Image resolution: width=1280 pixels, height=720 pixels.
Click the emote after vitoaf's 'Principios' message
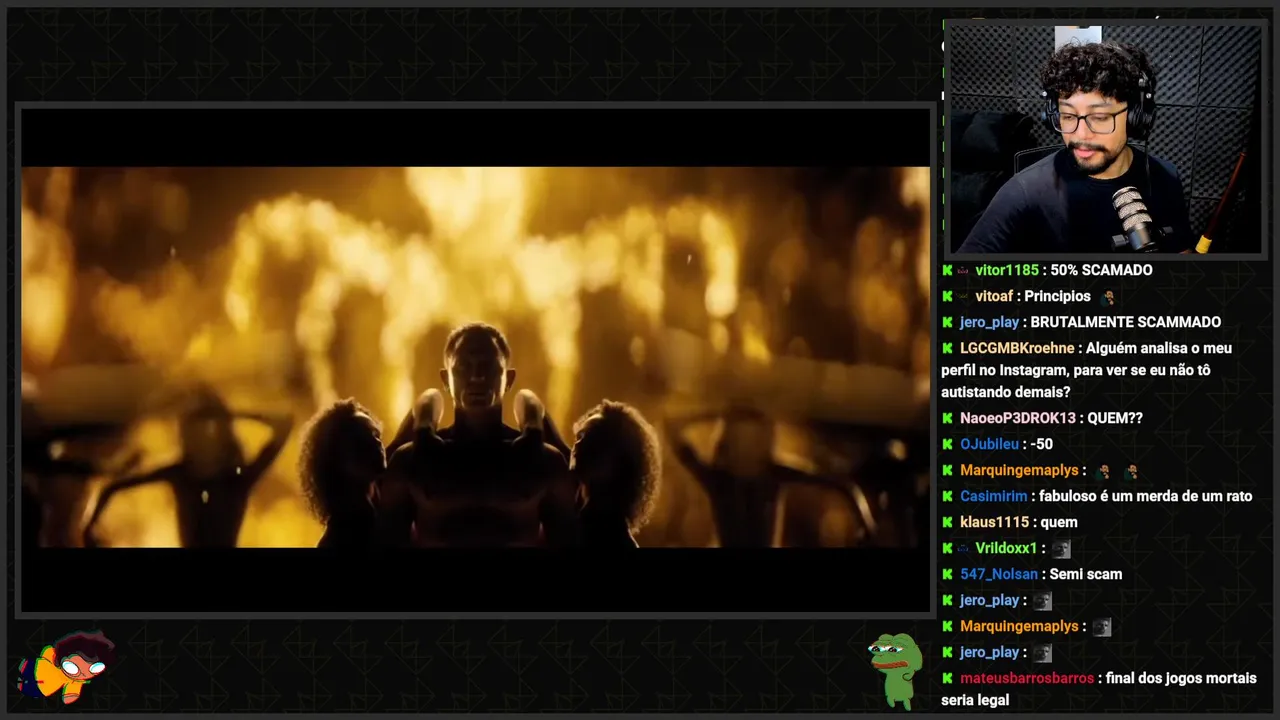point(1107,297)
